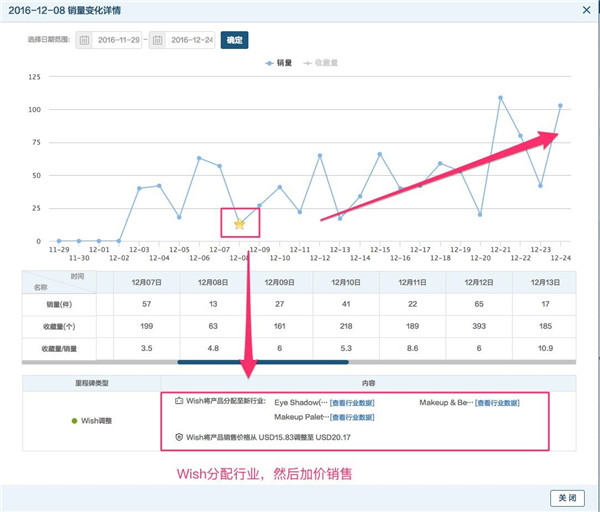
Task: Open 查看行业数据 link for Makeup & Be…
Action: [497, 402]
